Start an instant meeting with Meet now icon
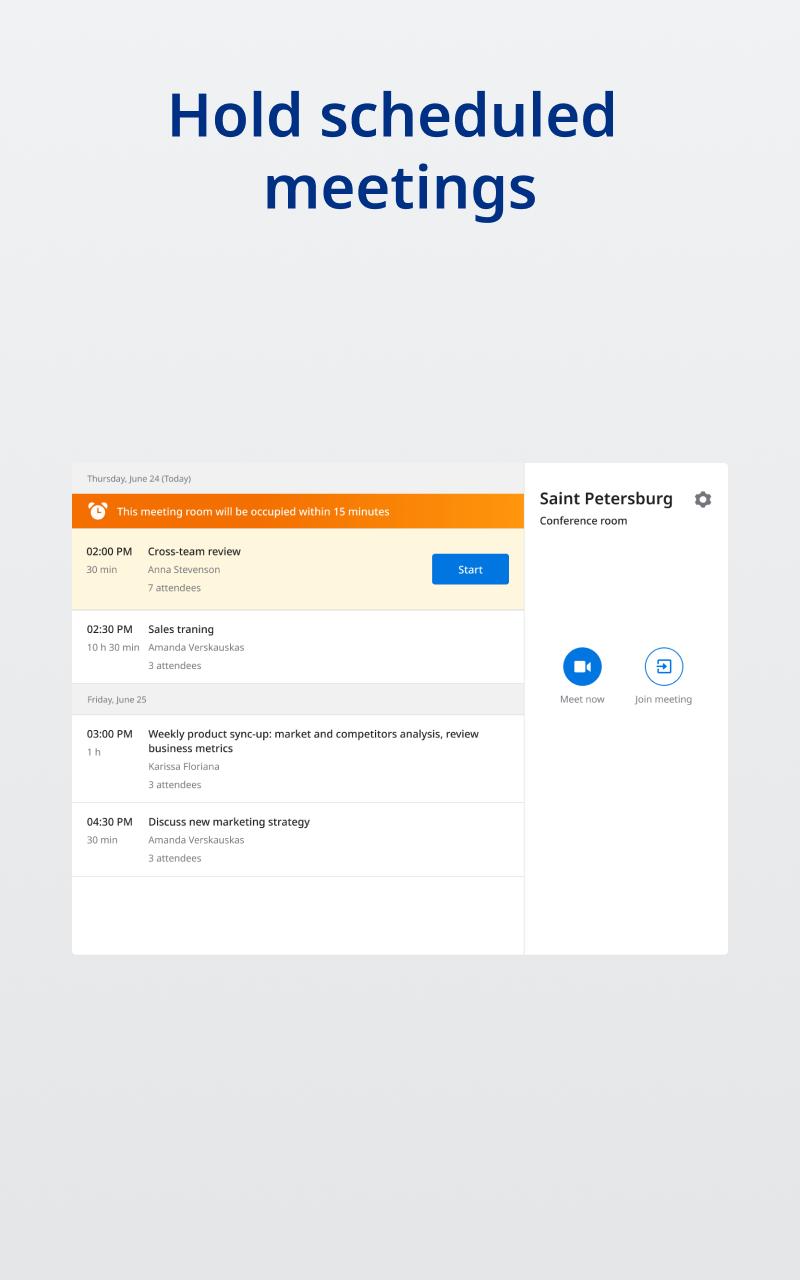The width and height of the screenshot is (800, 1280). (582, 666)
